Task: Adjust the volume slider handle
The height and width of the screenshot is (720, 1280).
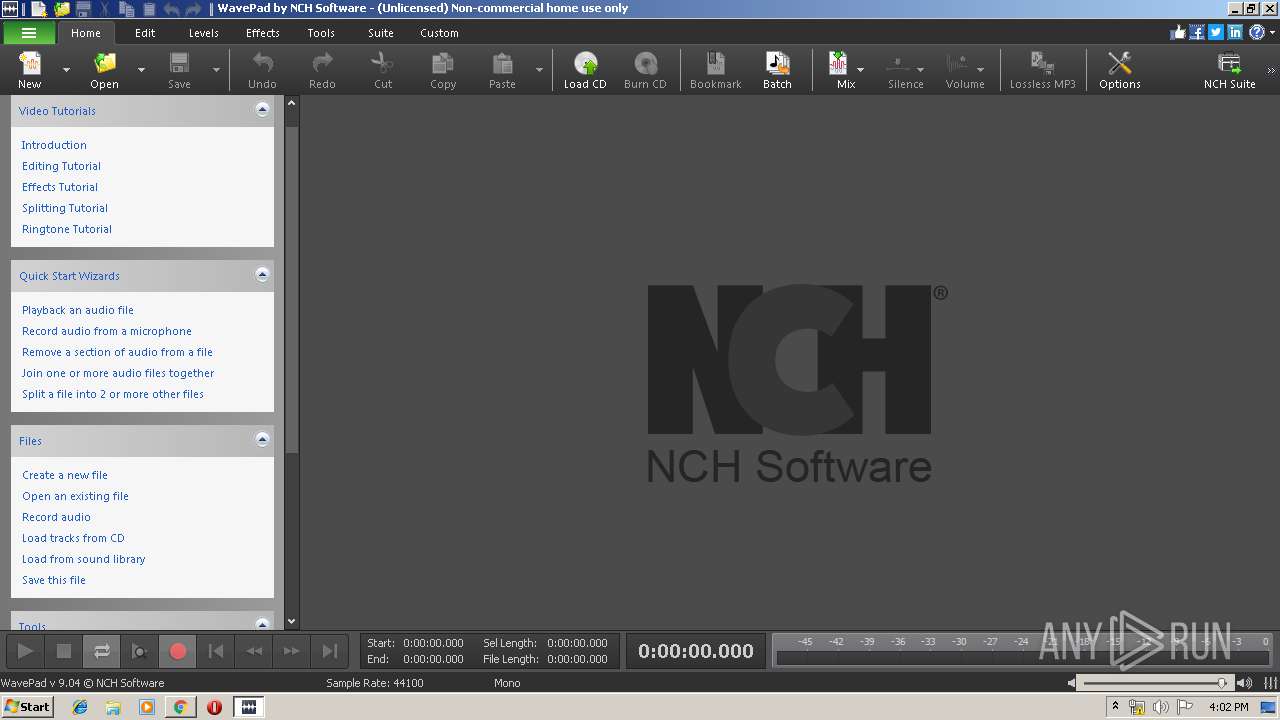Action: [1222, 683]
